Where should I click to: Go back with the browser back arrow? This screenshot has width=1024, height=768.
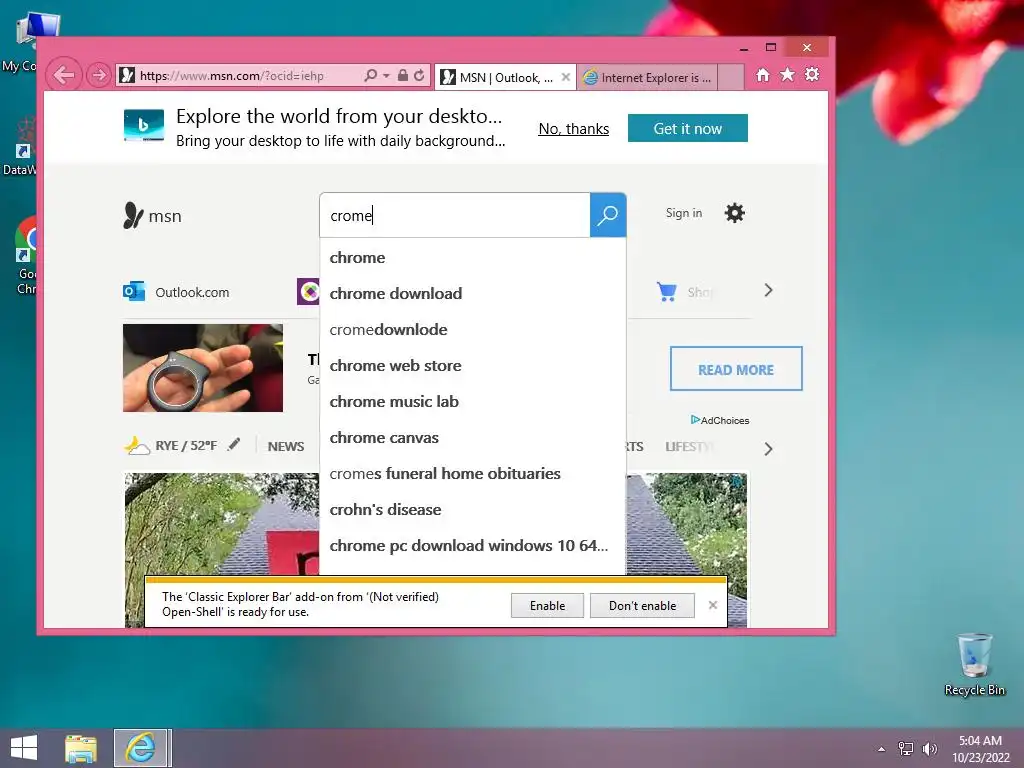click(x=63, y=75)
